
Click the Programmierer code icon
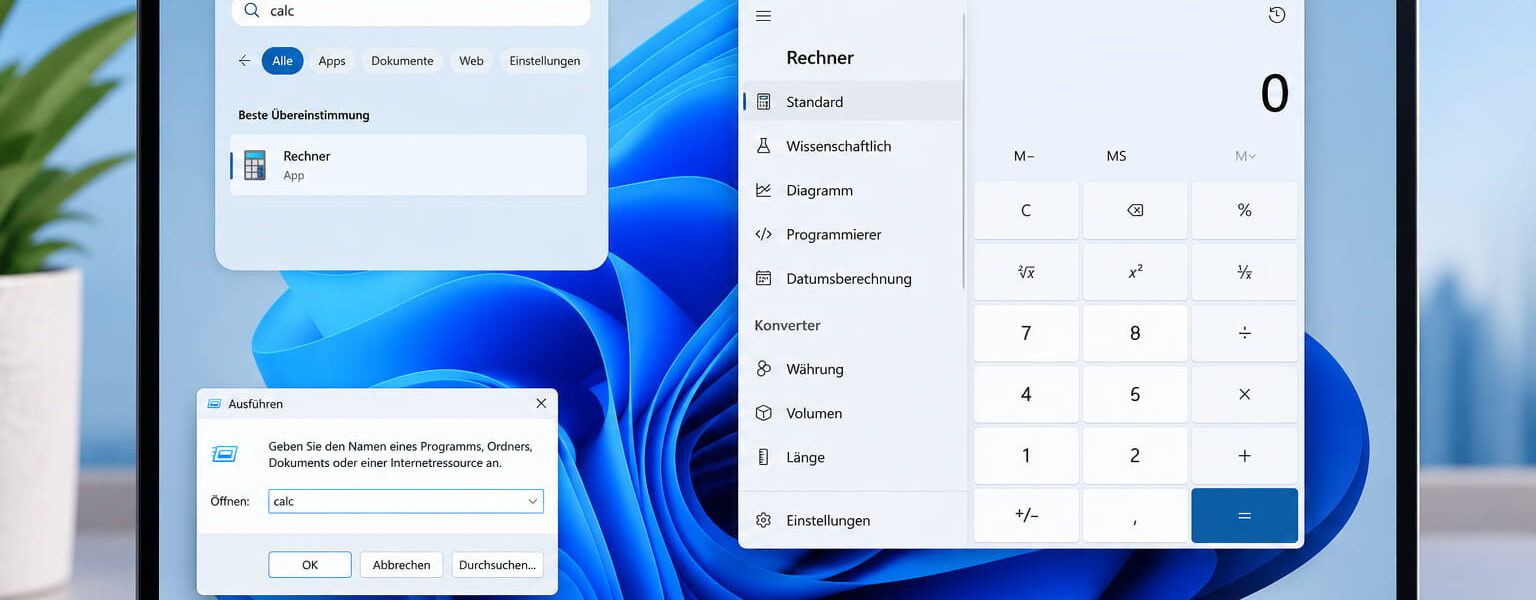point(764,234)
